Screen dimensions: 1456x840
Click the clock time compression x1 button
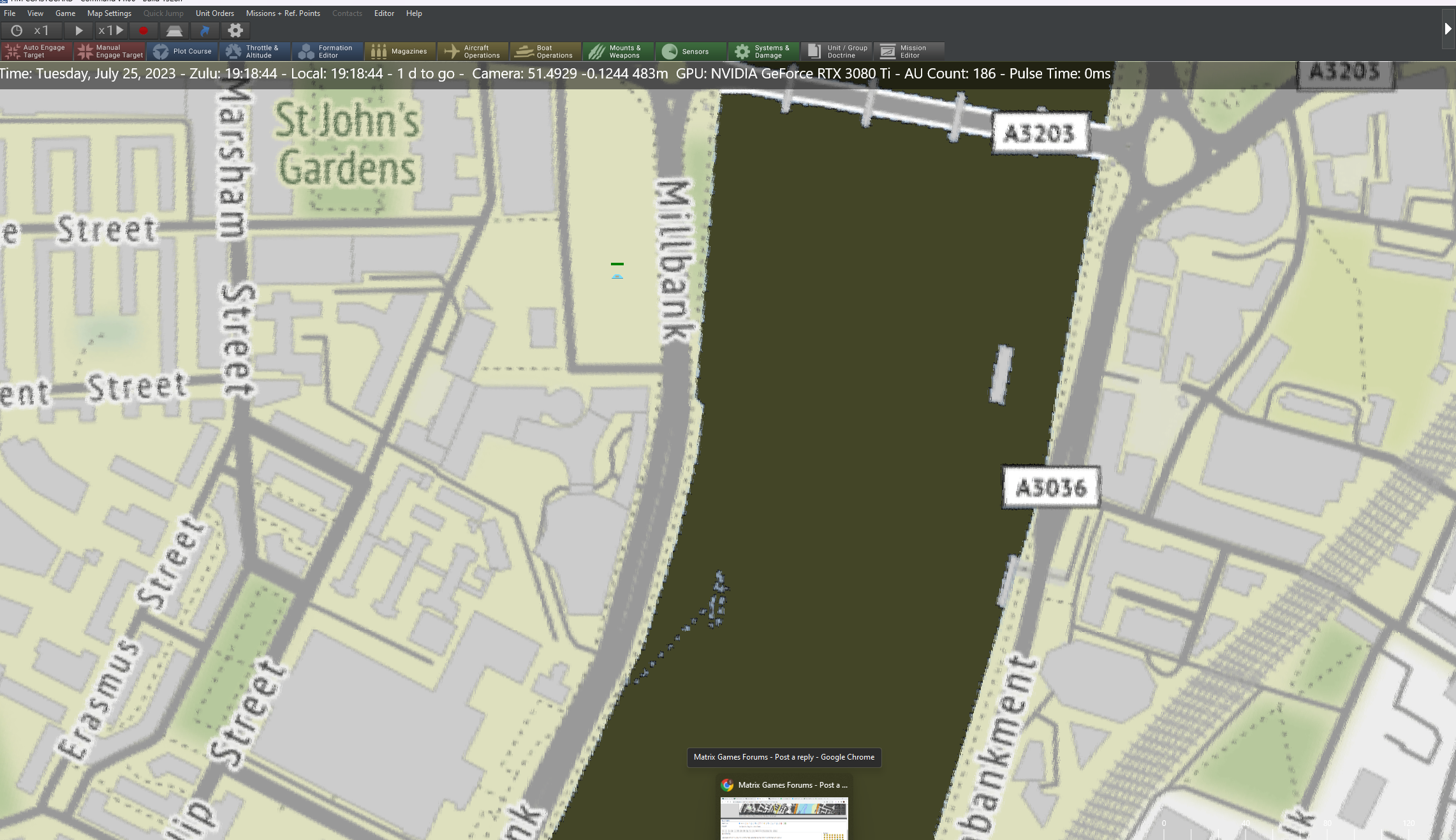pos(31,31)
